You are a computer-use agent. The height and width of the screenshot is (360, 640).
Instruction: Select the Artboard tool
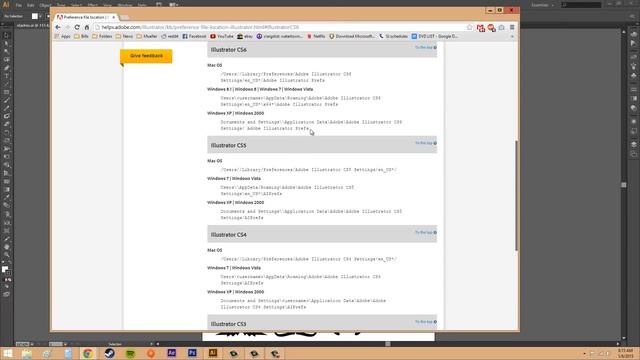(x=7, y=231)
